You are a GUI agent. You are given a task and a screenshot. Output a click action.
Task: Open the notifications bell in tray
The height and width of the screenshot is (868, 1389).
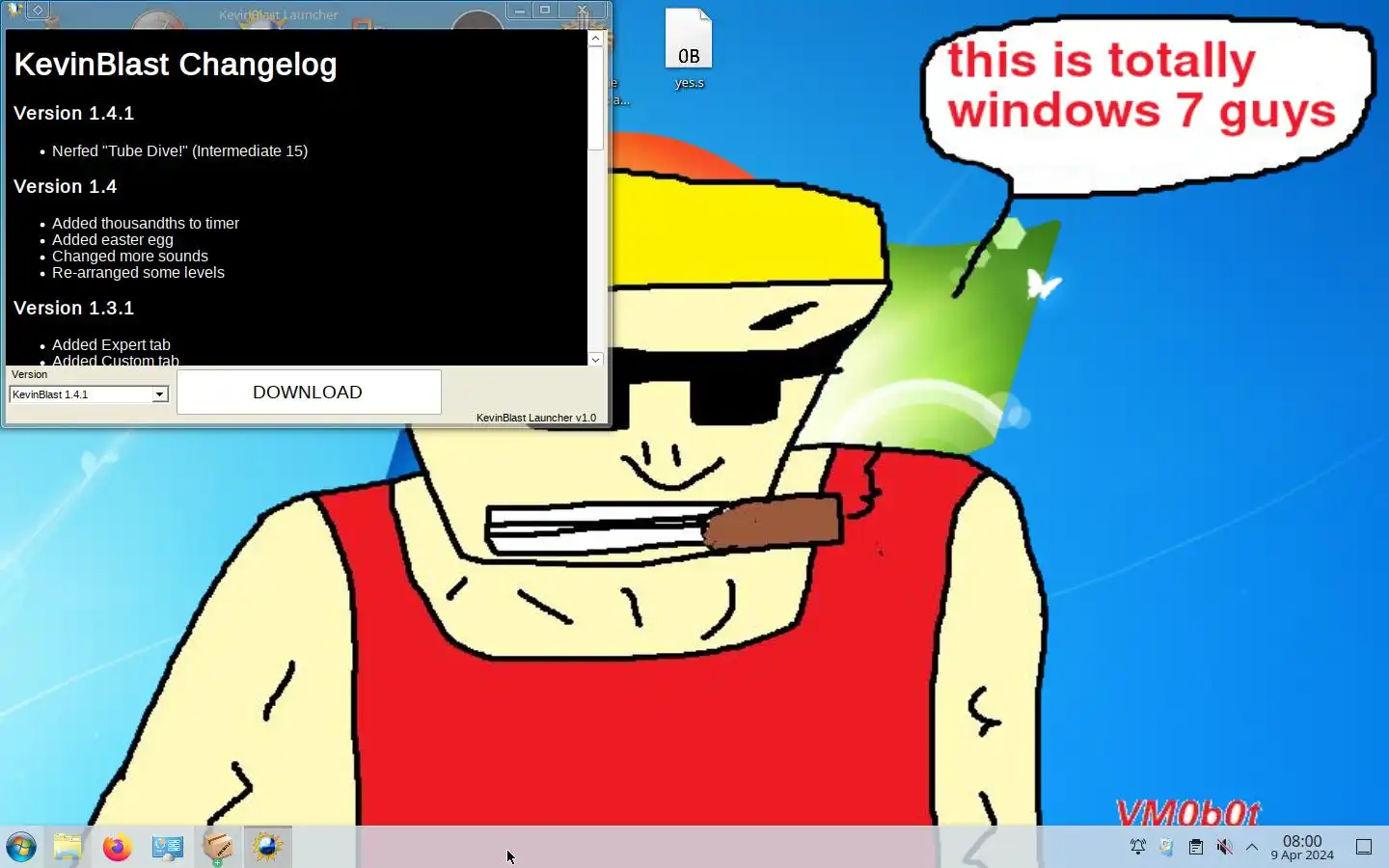click(1138, 847)
